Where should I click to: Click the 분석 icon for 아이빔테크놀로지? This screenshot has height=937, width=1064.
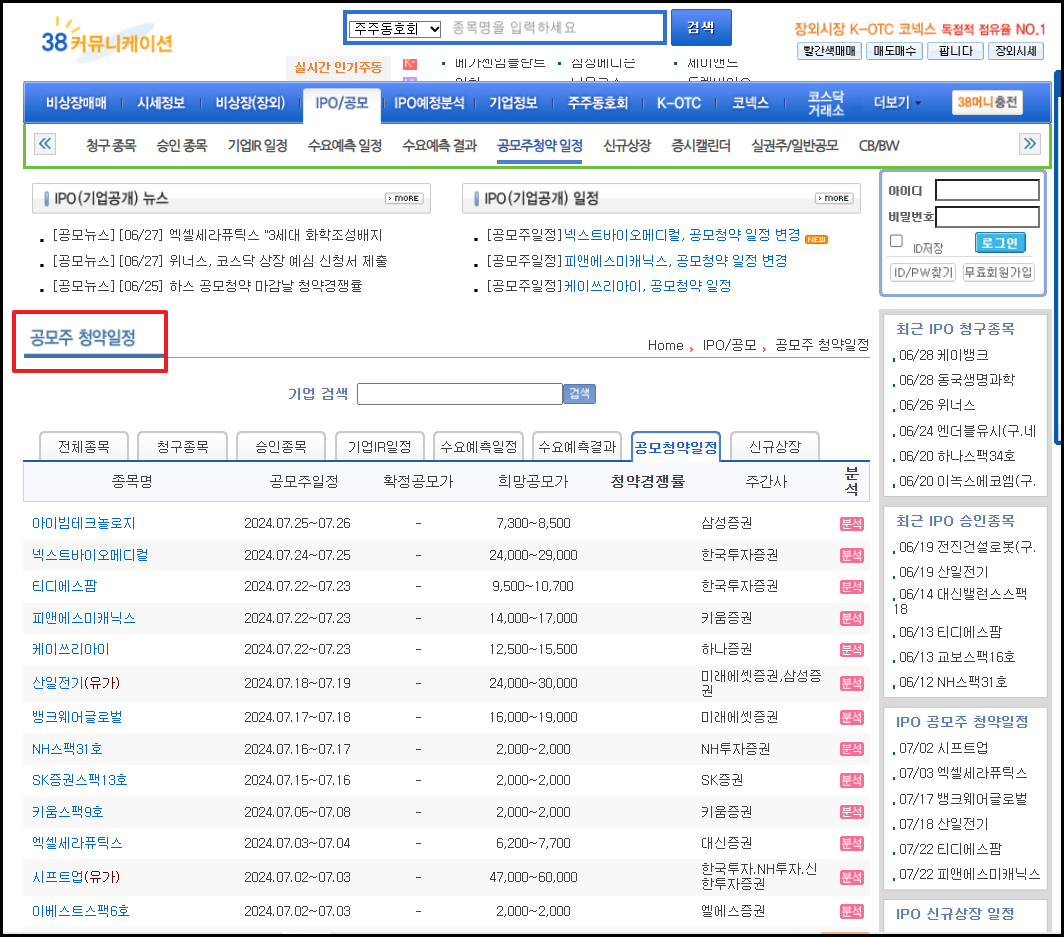(x=852, y=524)
